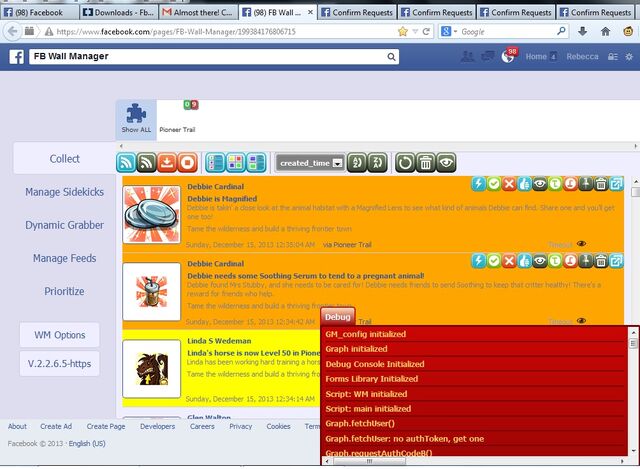The image size is (640, 469).
Task: Click red X icon on Soothing Serum post
Action: click(509, 261)
